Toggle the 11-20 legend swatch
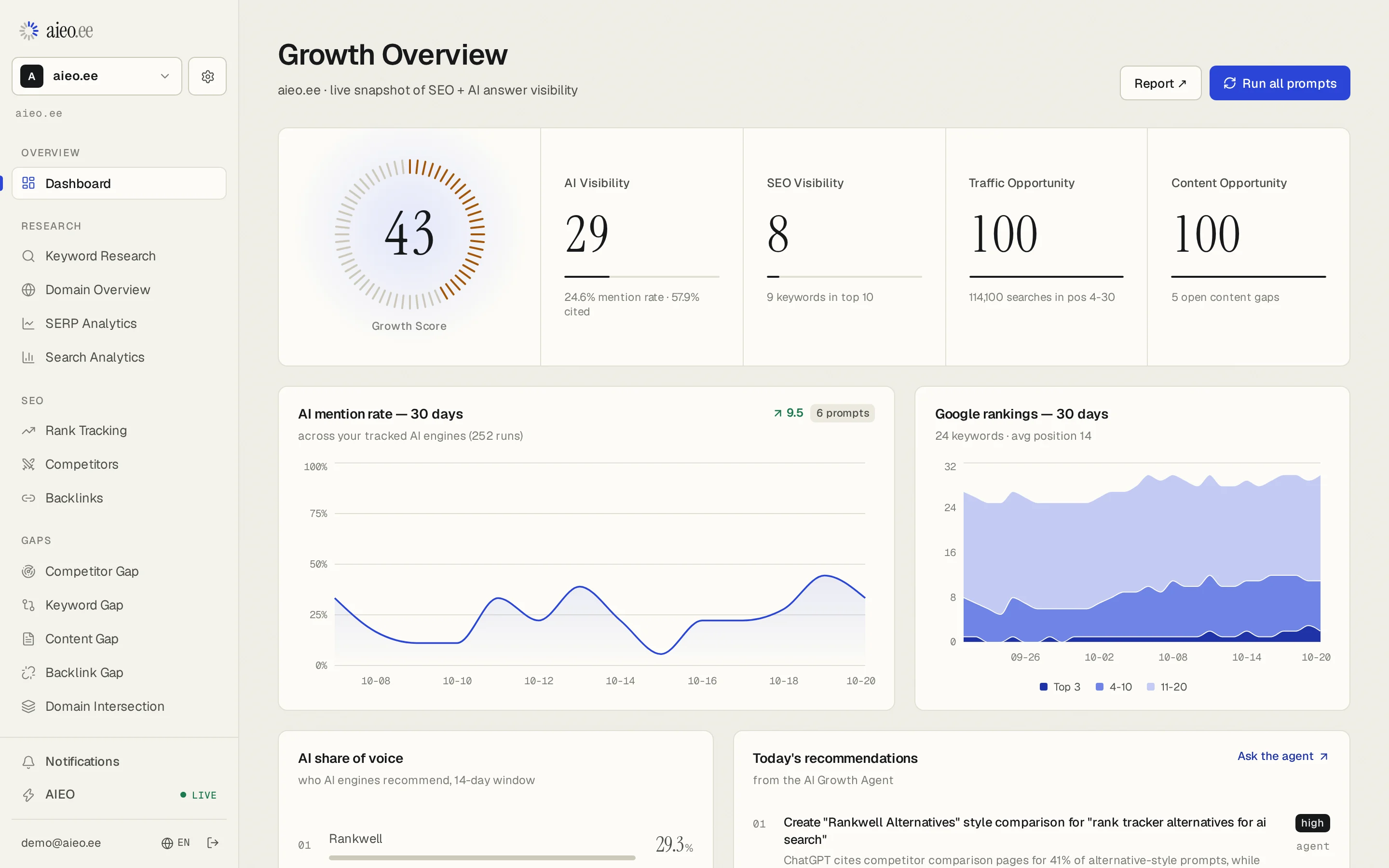 [x=1150, y=687]
